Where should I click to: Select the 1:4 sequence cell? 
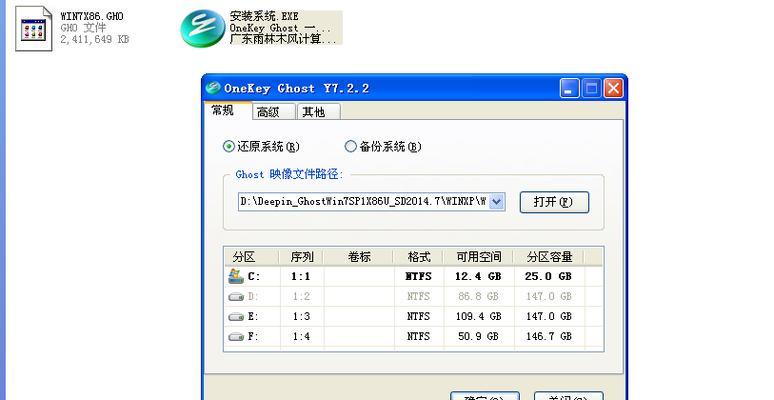(301, 337)
